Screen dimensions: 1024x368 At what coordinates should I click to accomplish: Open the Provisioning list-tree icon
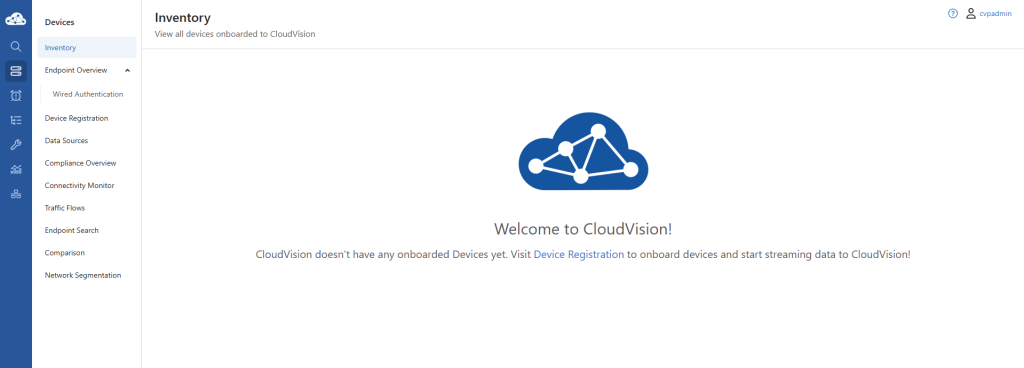(x=16, y=120)
